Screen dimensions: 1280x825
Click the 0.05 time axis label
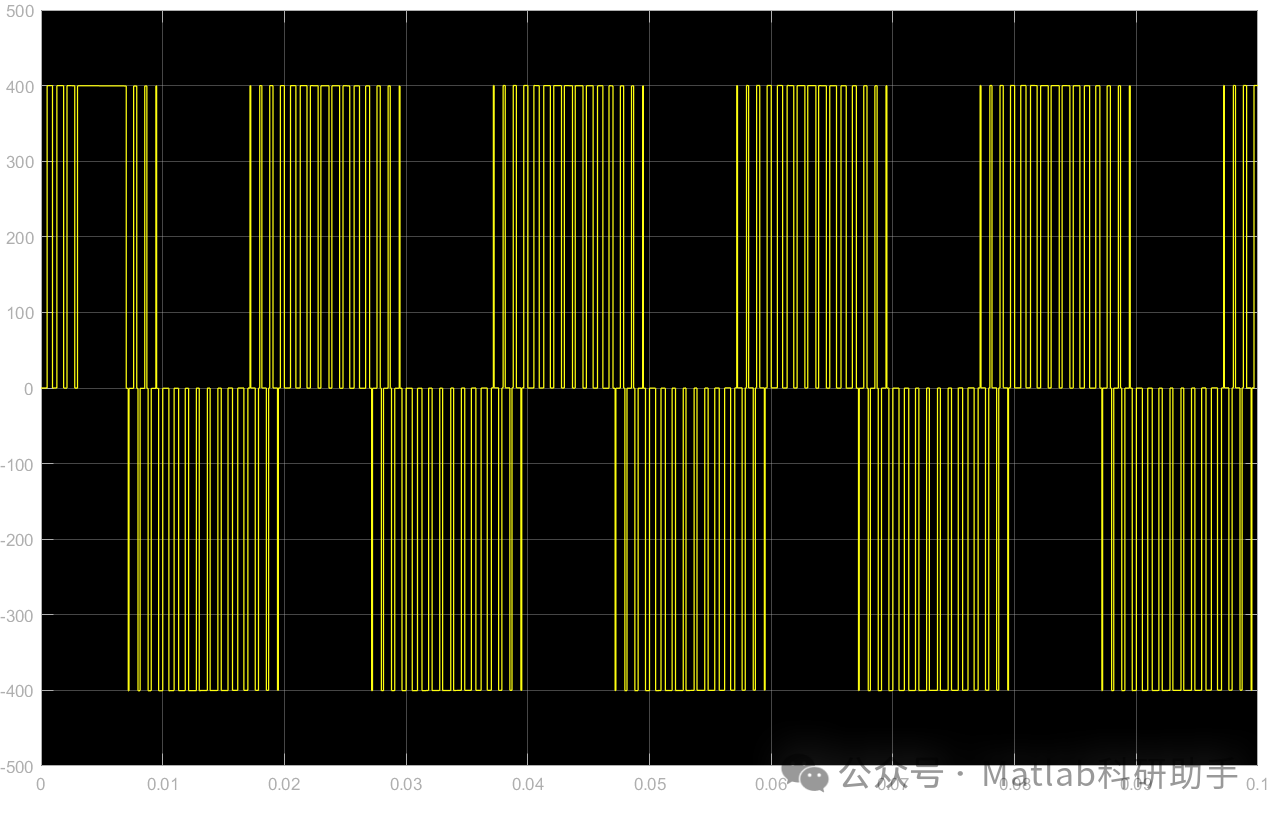click(x=649, y=784)
